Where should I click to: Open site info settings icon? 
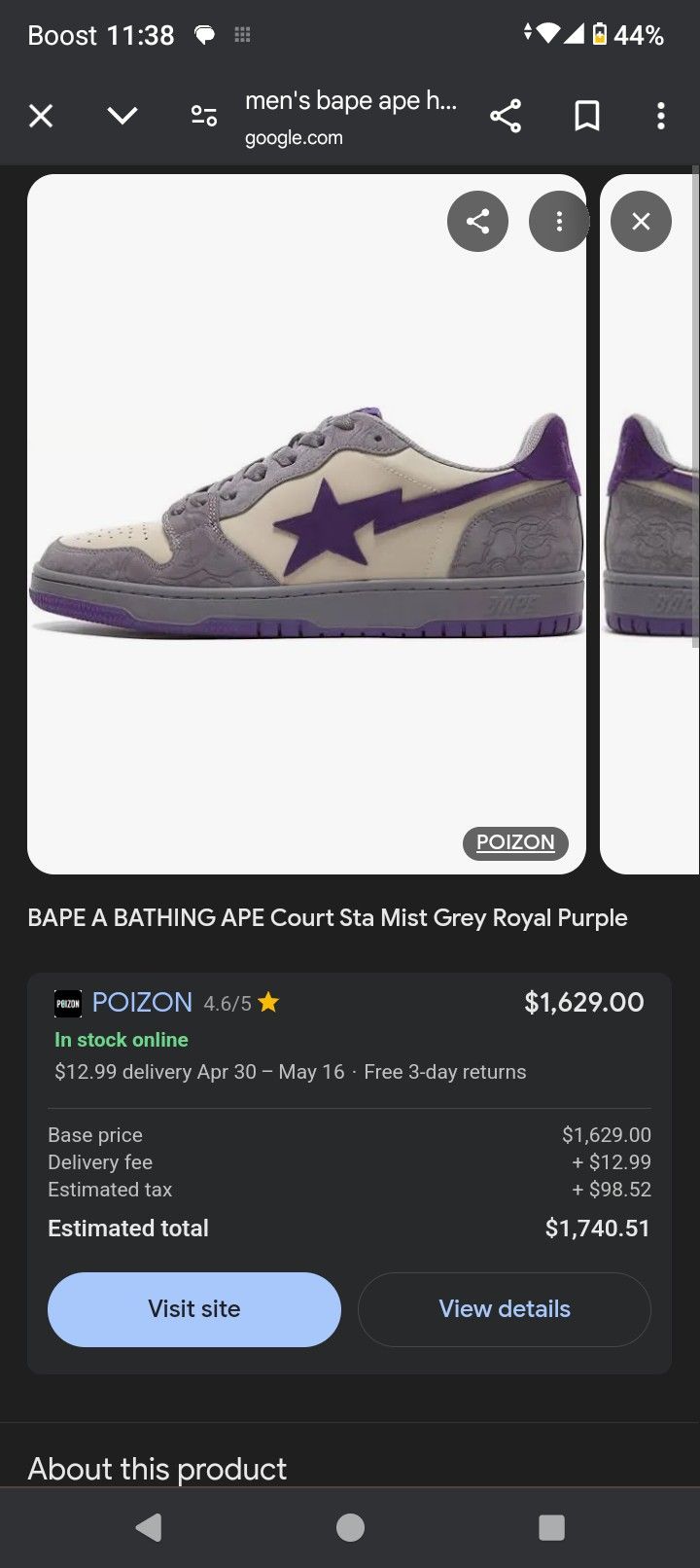point(204,117)
